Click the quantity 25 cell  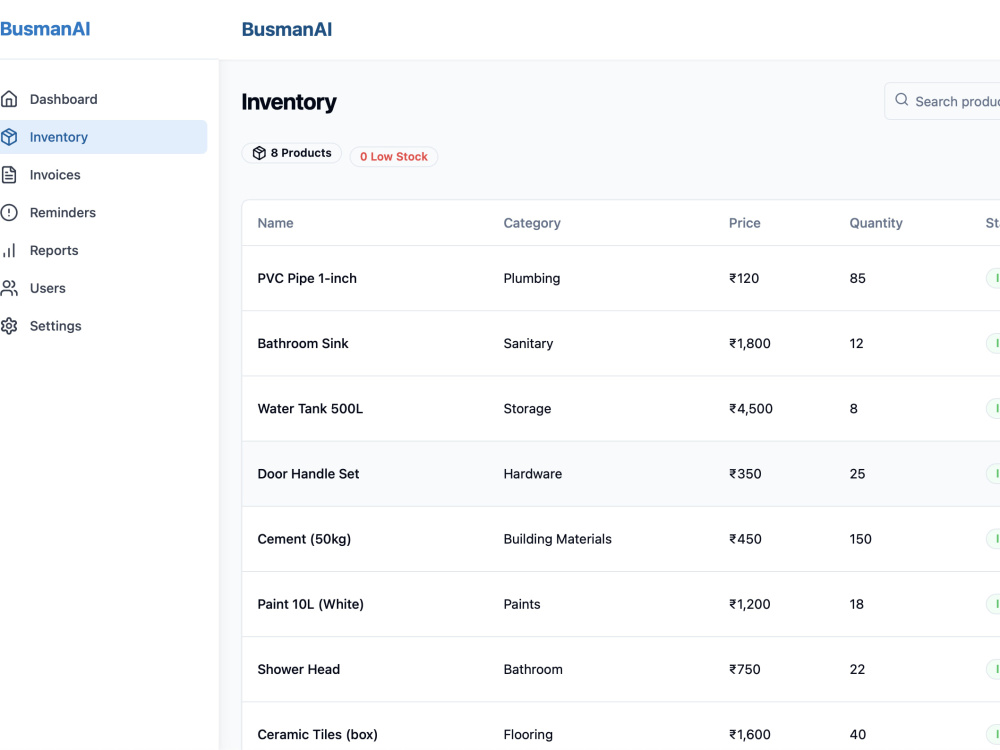pos(857,474)
